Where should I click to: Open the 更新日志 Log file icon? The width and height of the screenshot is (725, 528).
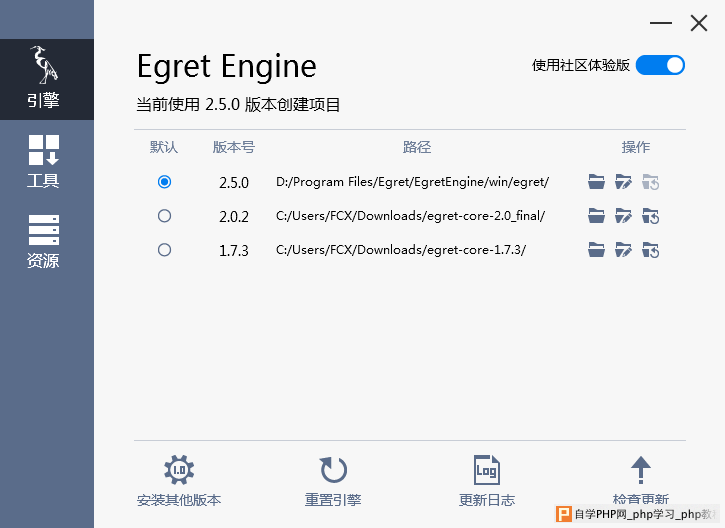point(487,470)
